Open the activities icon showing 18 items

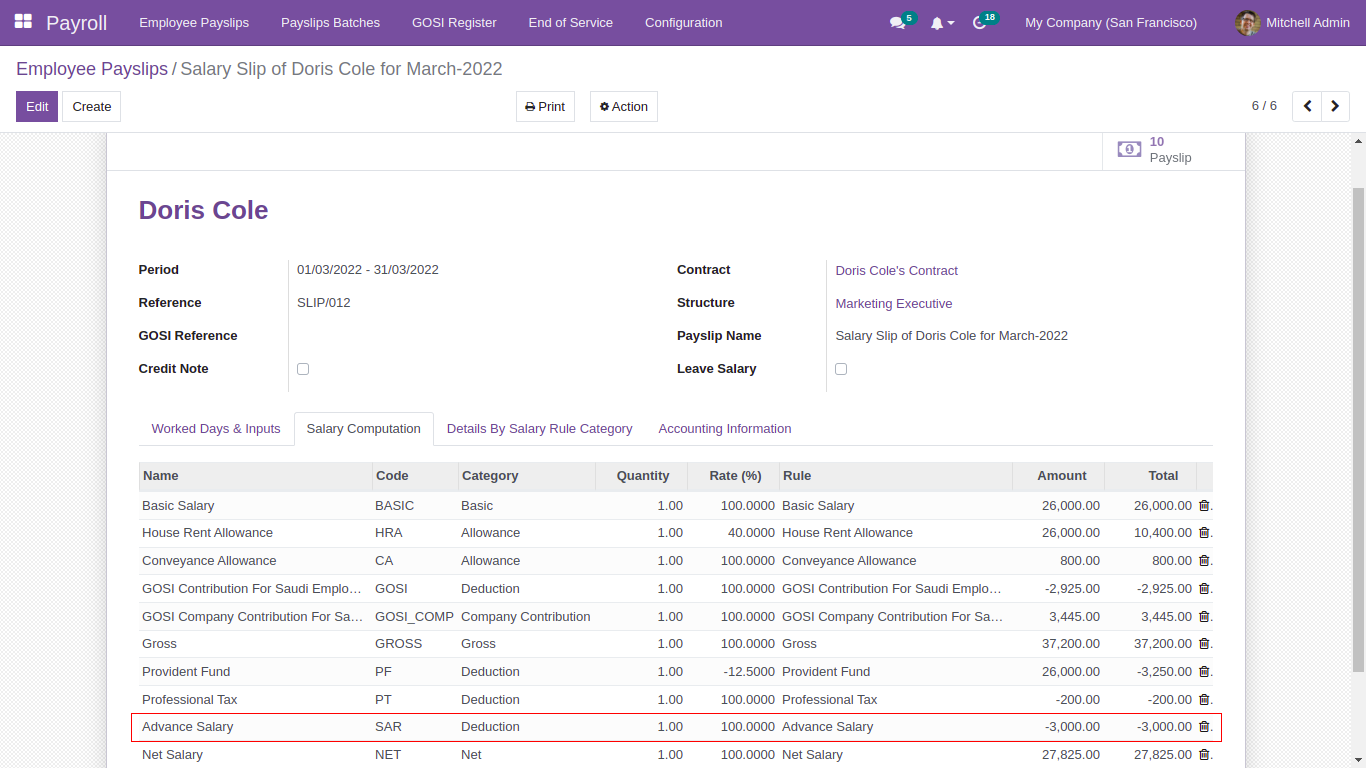[978, 22]
